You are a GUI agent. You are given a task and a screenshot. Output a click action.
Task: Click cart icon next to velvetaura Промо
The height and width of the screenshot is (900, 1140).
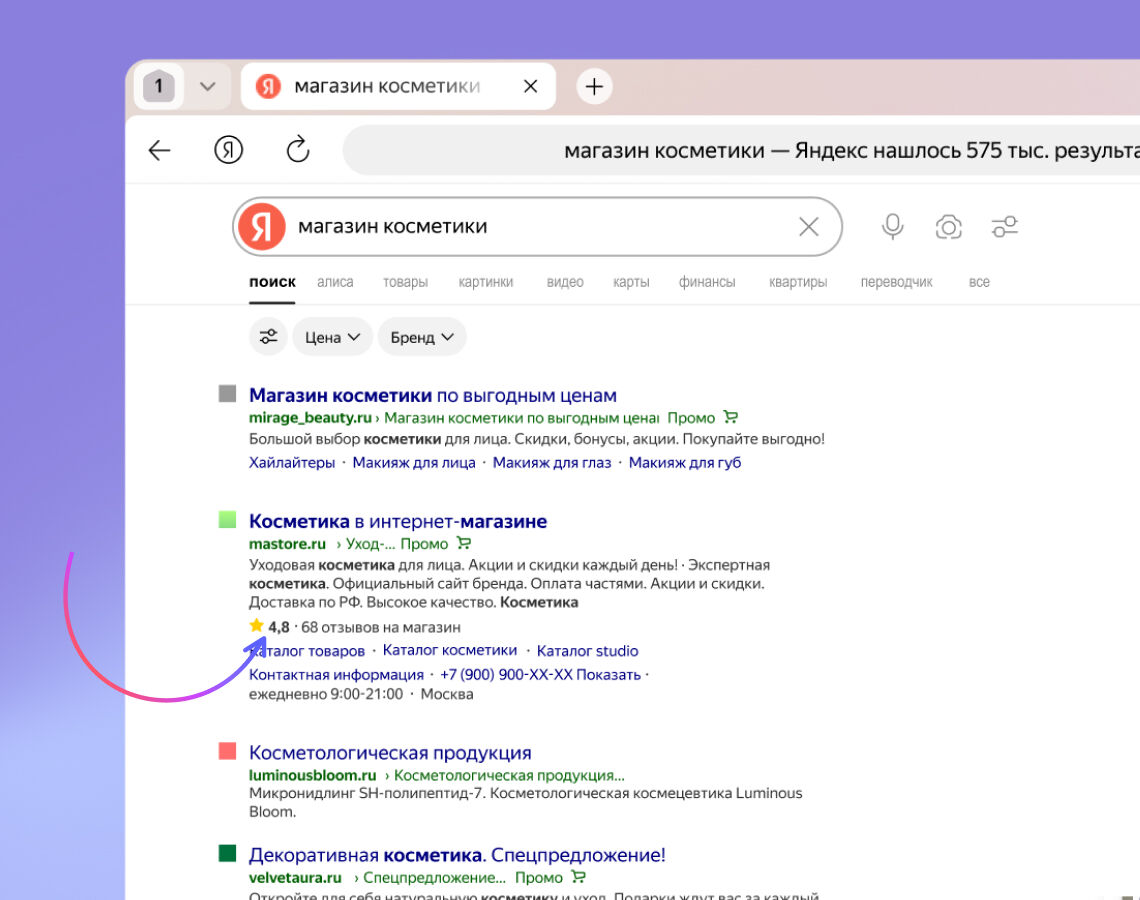(579, 877)
